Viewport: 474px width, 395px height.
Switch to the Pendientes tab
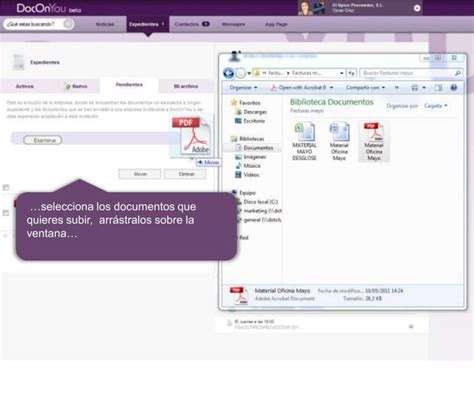(x=129, y=85)
